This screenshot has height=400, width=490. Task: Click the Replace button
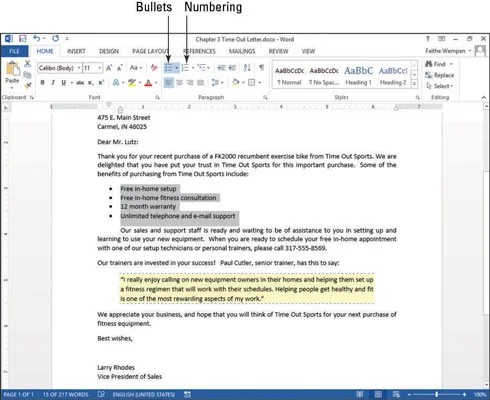click(x=440, y=75)
